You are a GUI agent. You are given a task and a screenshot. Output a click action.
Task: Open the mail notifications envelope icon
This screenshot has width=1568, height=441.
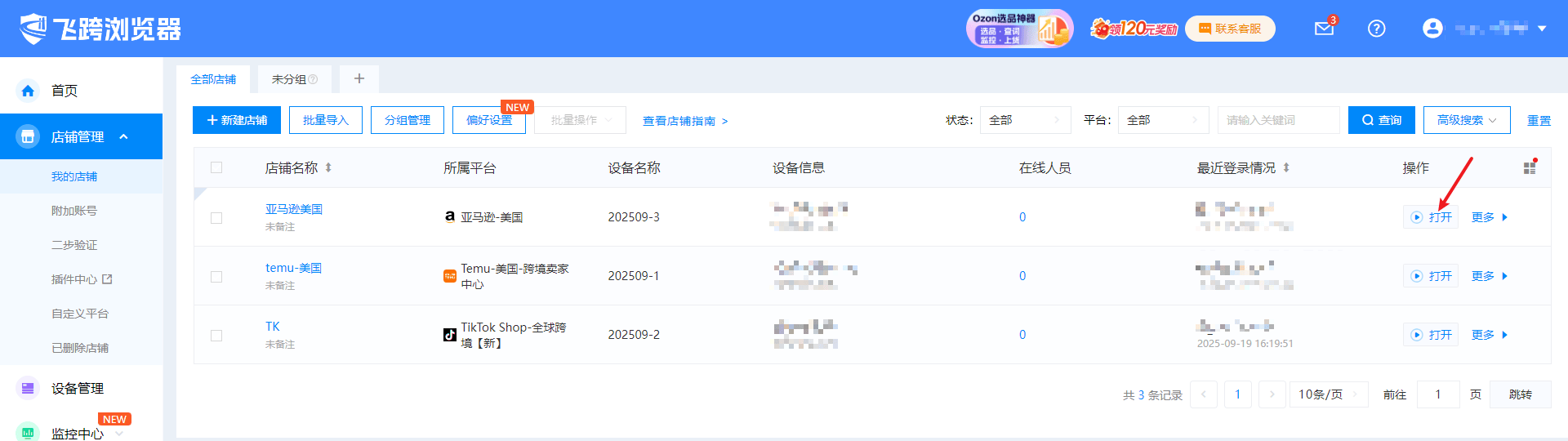point(1324,29)
